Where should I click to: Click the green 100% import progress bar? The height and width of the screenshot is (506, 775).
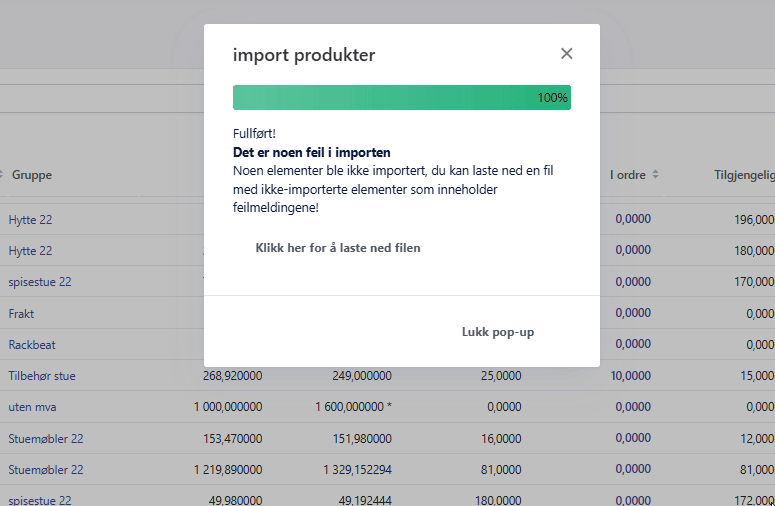click(x=401, y=98)
